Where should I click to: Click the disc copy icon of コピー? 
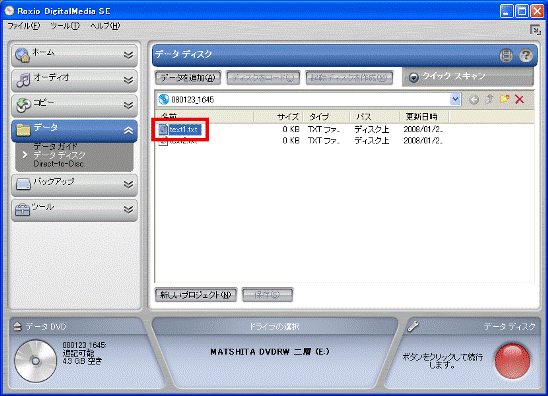(23, 105)
